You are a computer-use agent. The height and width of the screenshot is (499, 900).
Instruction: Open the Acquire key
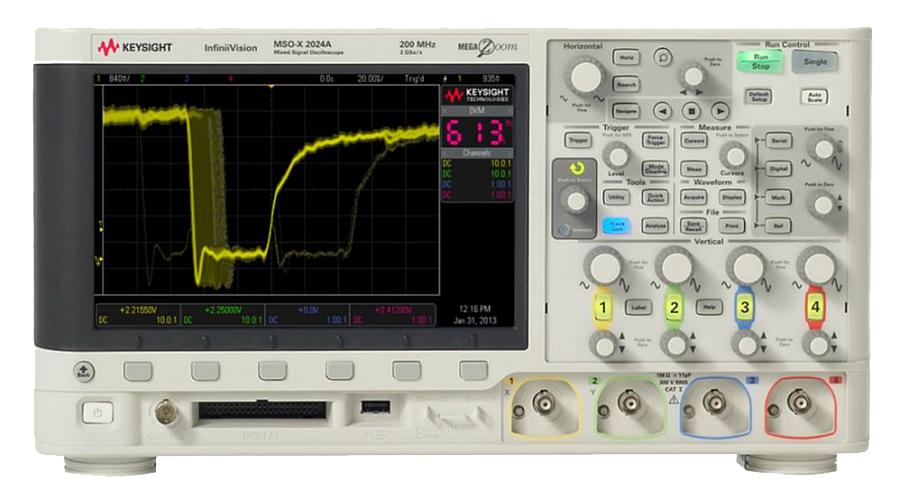(x=693, y=197)
